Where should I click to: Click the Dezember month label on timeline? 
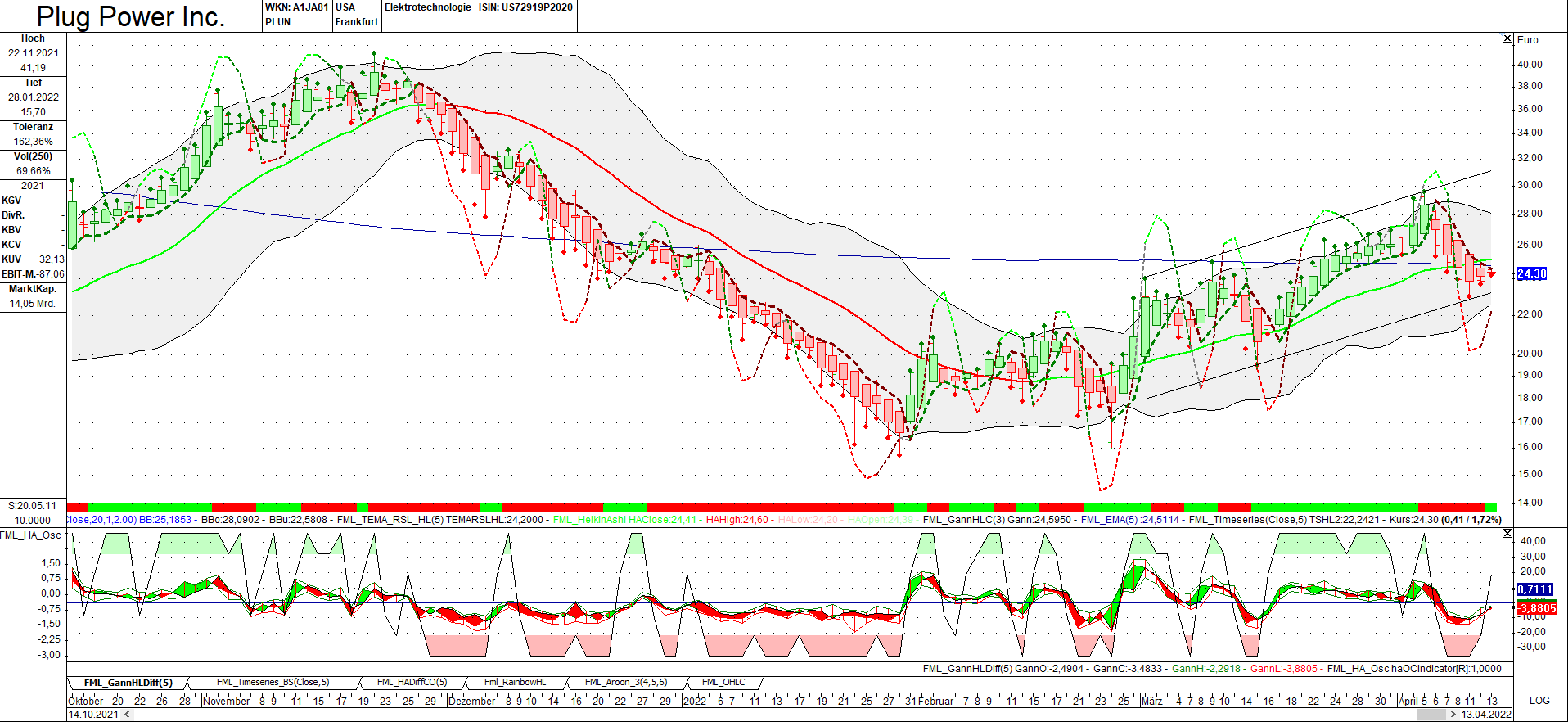pyautogui.click(x=472, y=701)
